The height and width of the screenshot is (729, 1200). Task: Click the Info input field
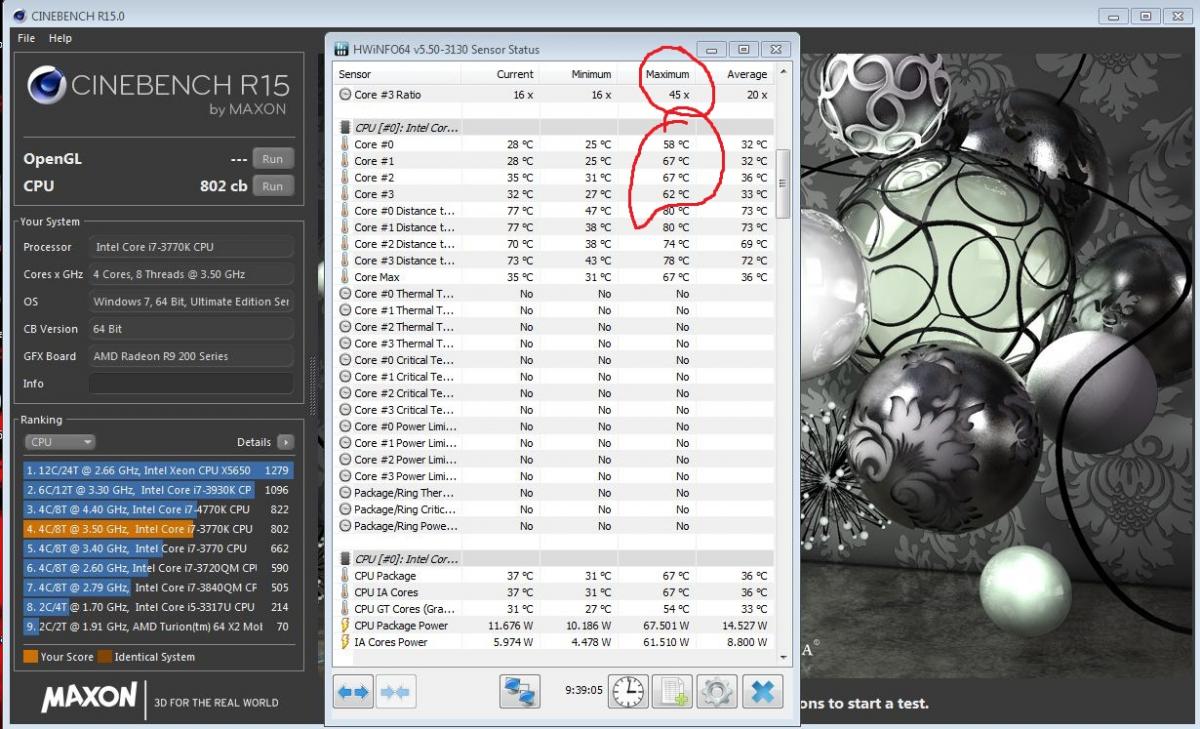(x=191, y=383)
